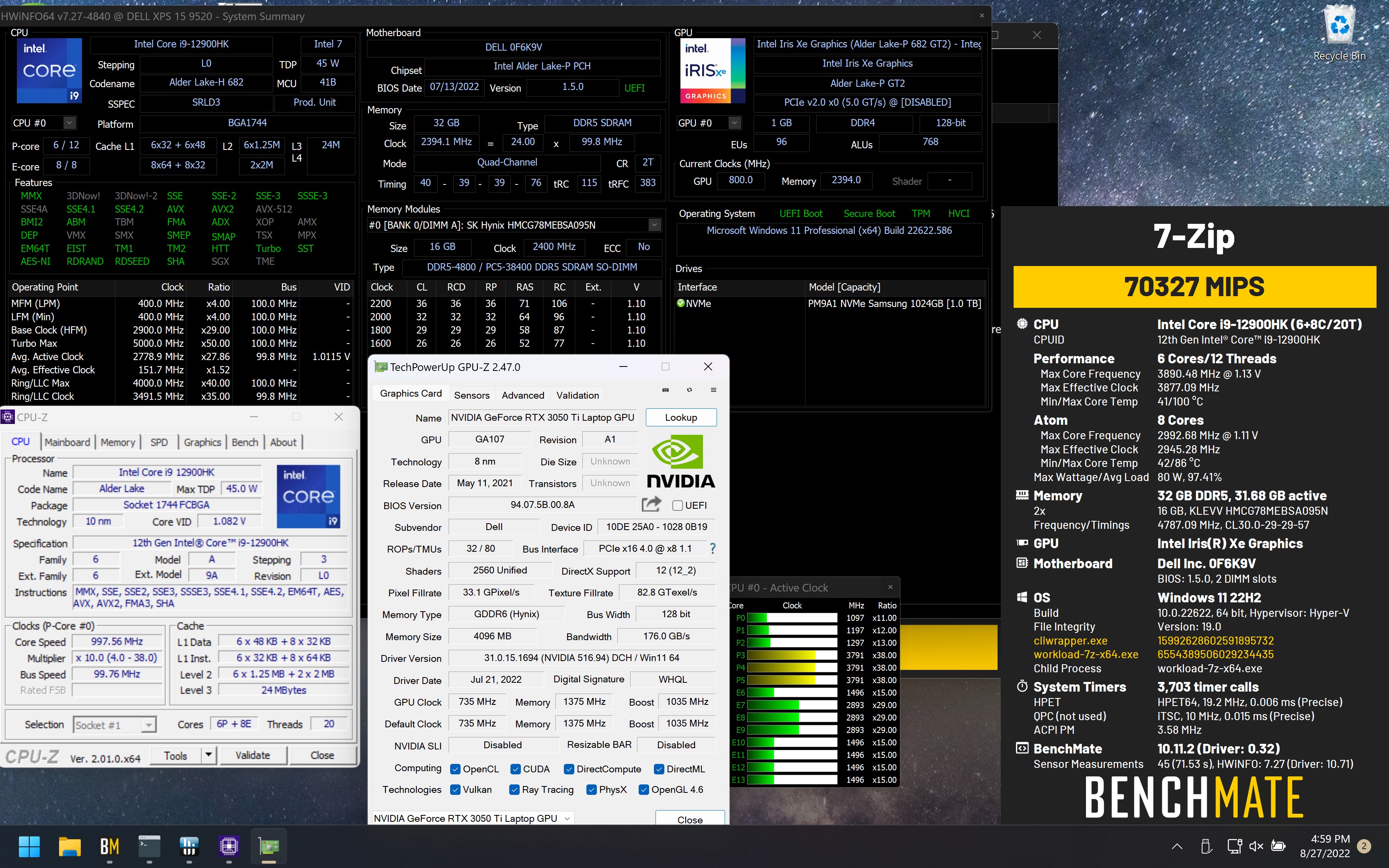1389x868 pixels.
Task: Toggle DirectCompute checkbox
Action: point(569,769)
